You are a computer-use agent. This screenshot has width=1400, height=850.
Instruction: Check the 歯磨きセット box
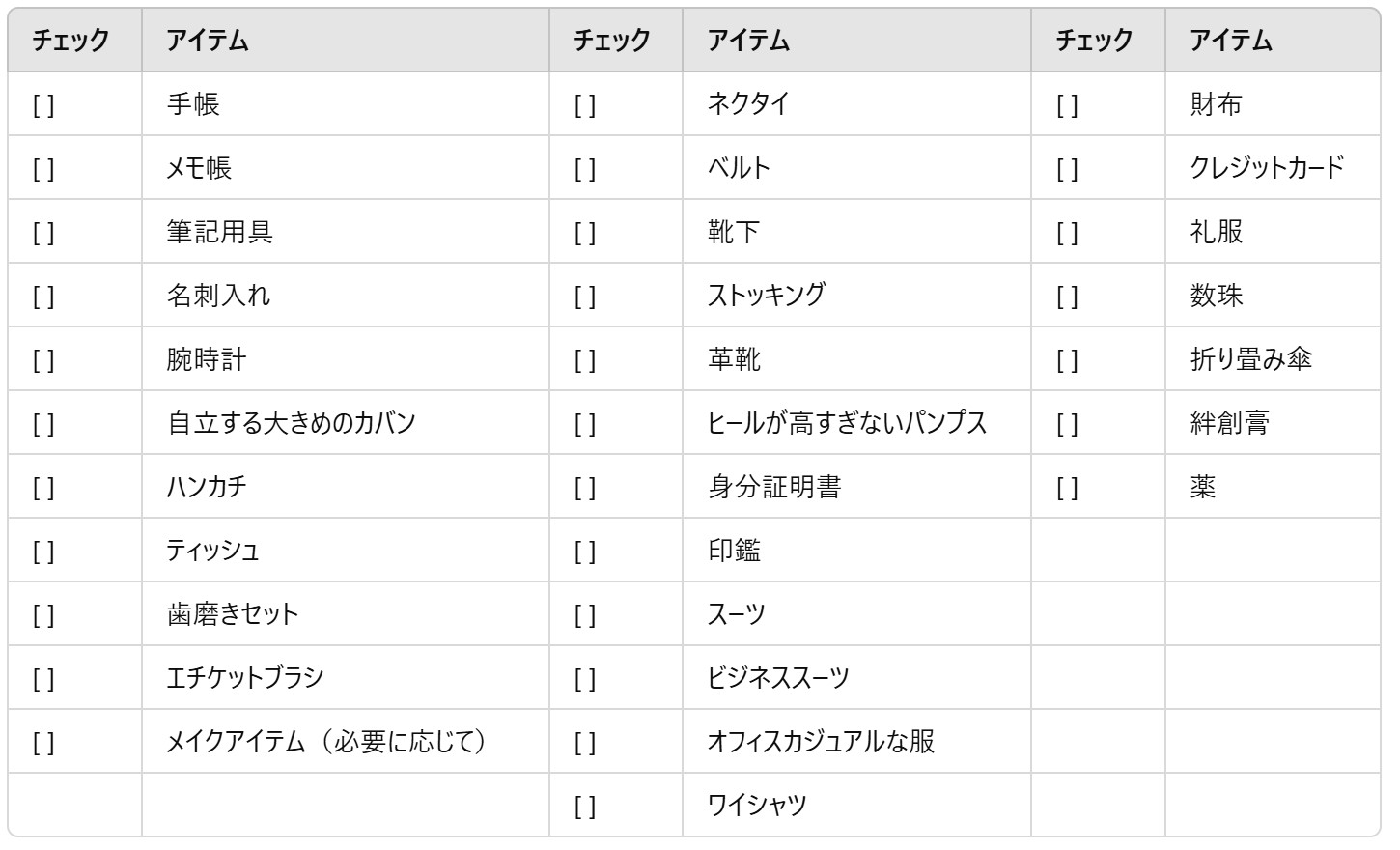(43, 615)
